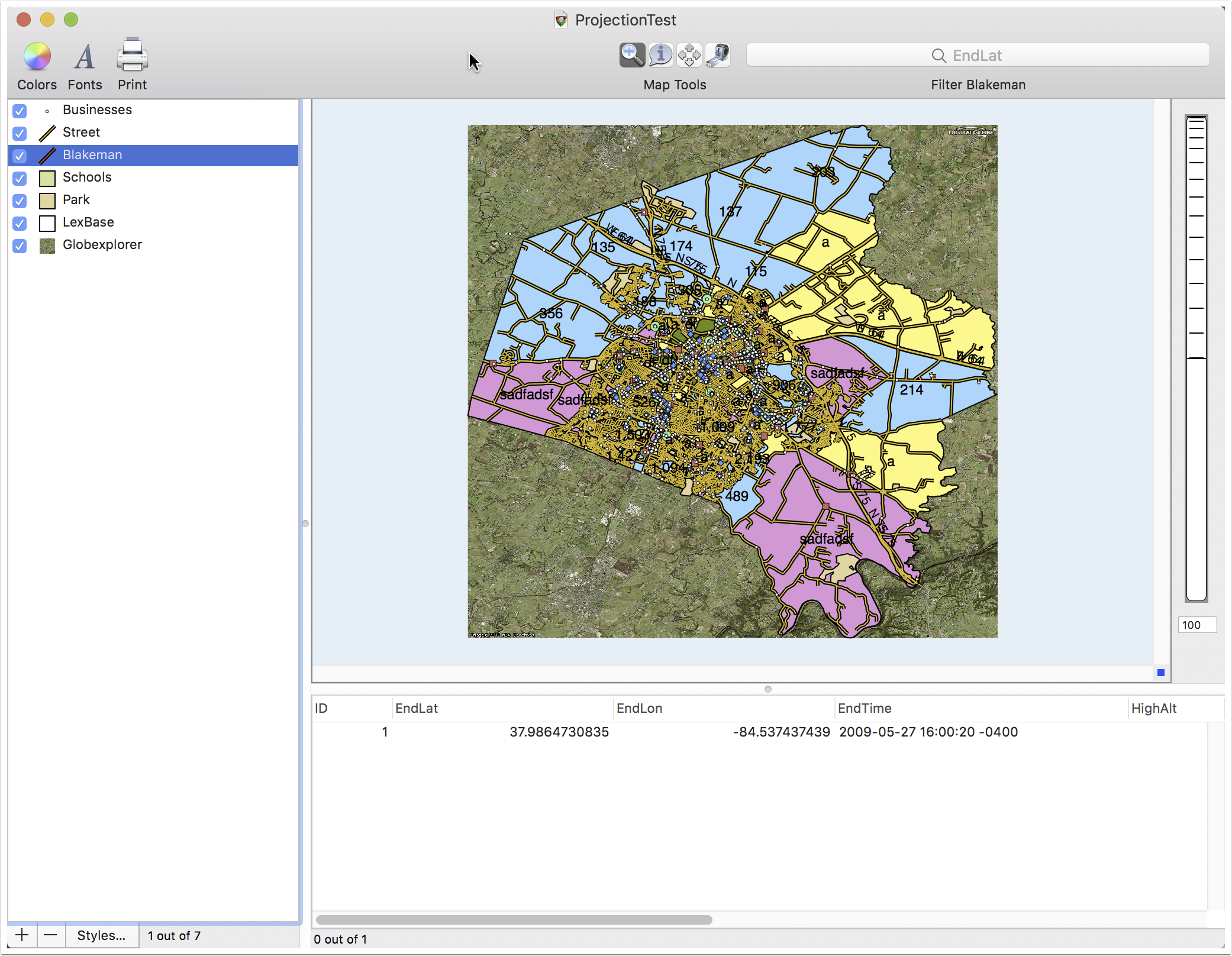The height and width of the screenshot is (956, 1232).
Task: Disable the Park layer checkbox
Action: [20, 201]
